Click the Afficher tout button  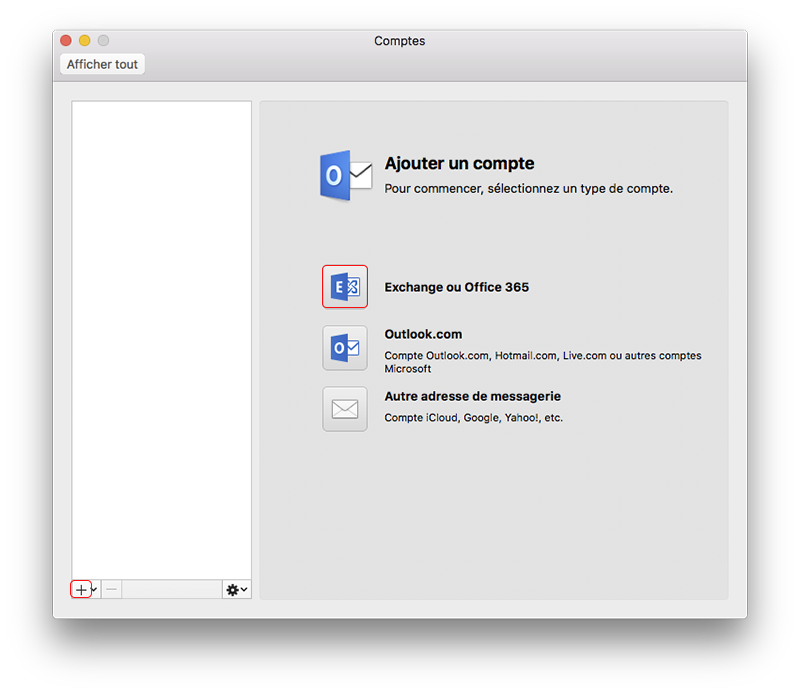[102, 65]
